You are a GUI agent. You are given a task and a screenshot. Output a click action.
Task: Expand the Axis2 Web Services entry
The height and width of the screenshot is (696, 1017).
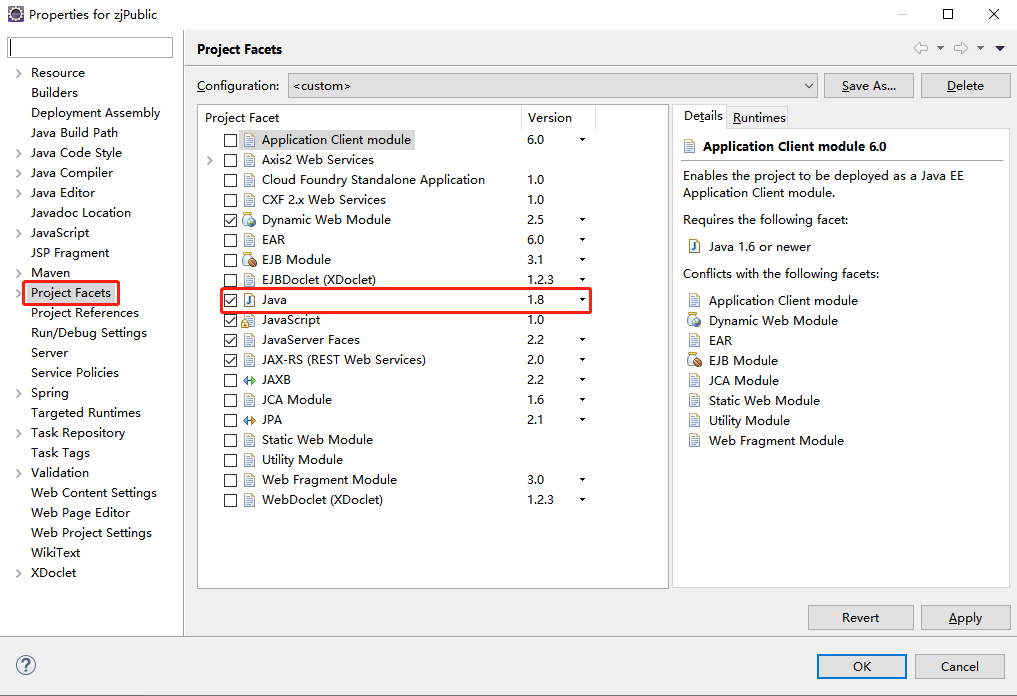tap(210, 159)
